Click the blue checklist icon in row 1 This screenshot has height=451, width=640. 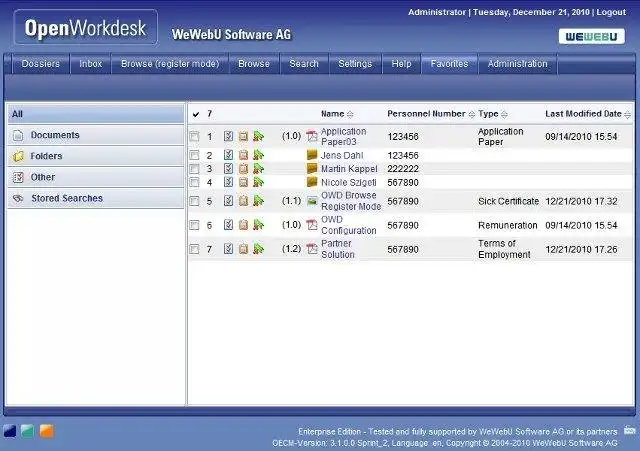[x=228, y=136]
